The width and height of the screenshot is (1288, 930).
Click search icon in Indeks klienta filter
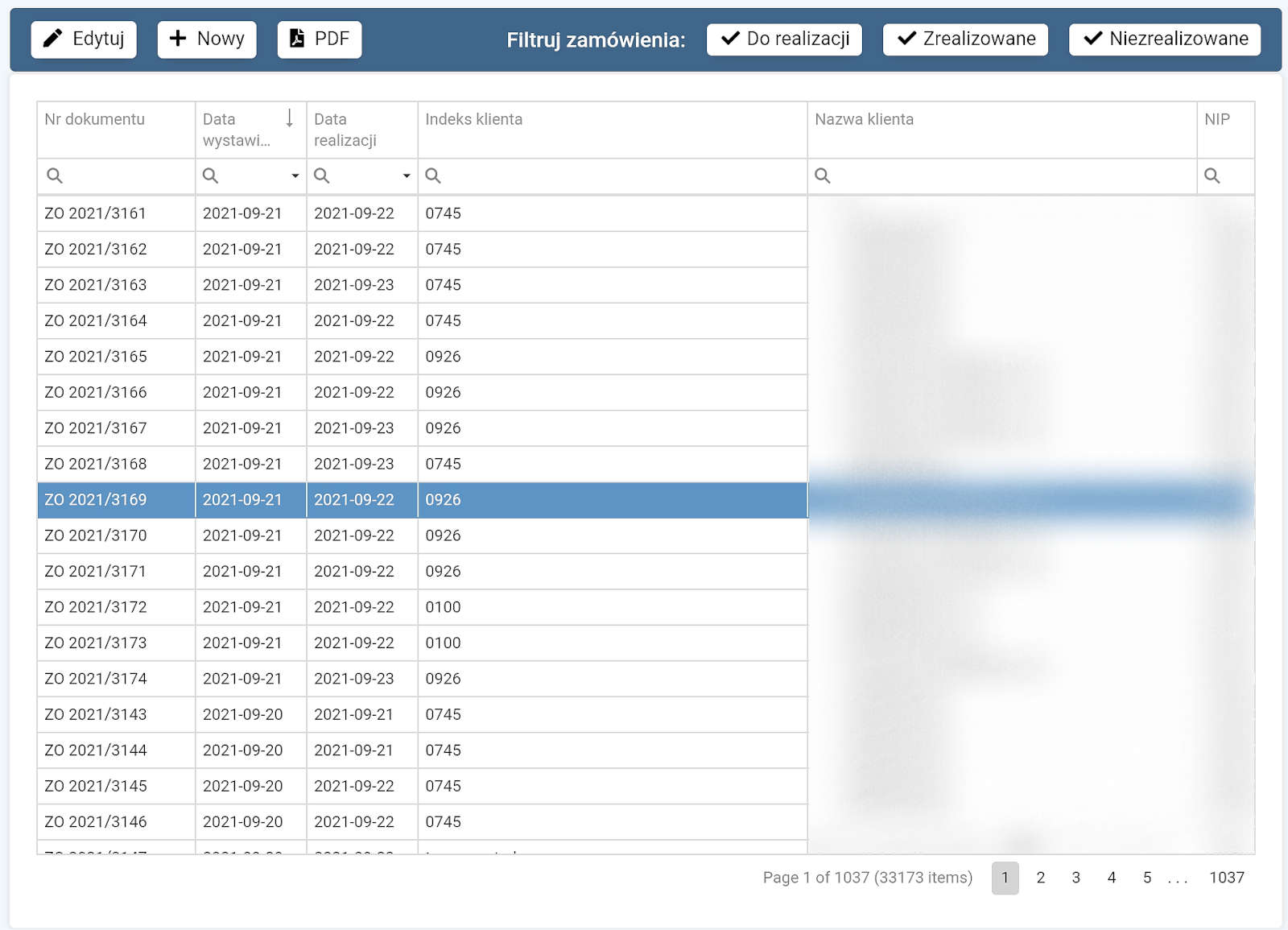point(433,176)
